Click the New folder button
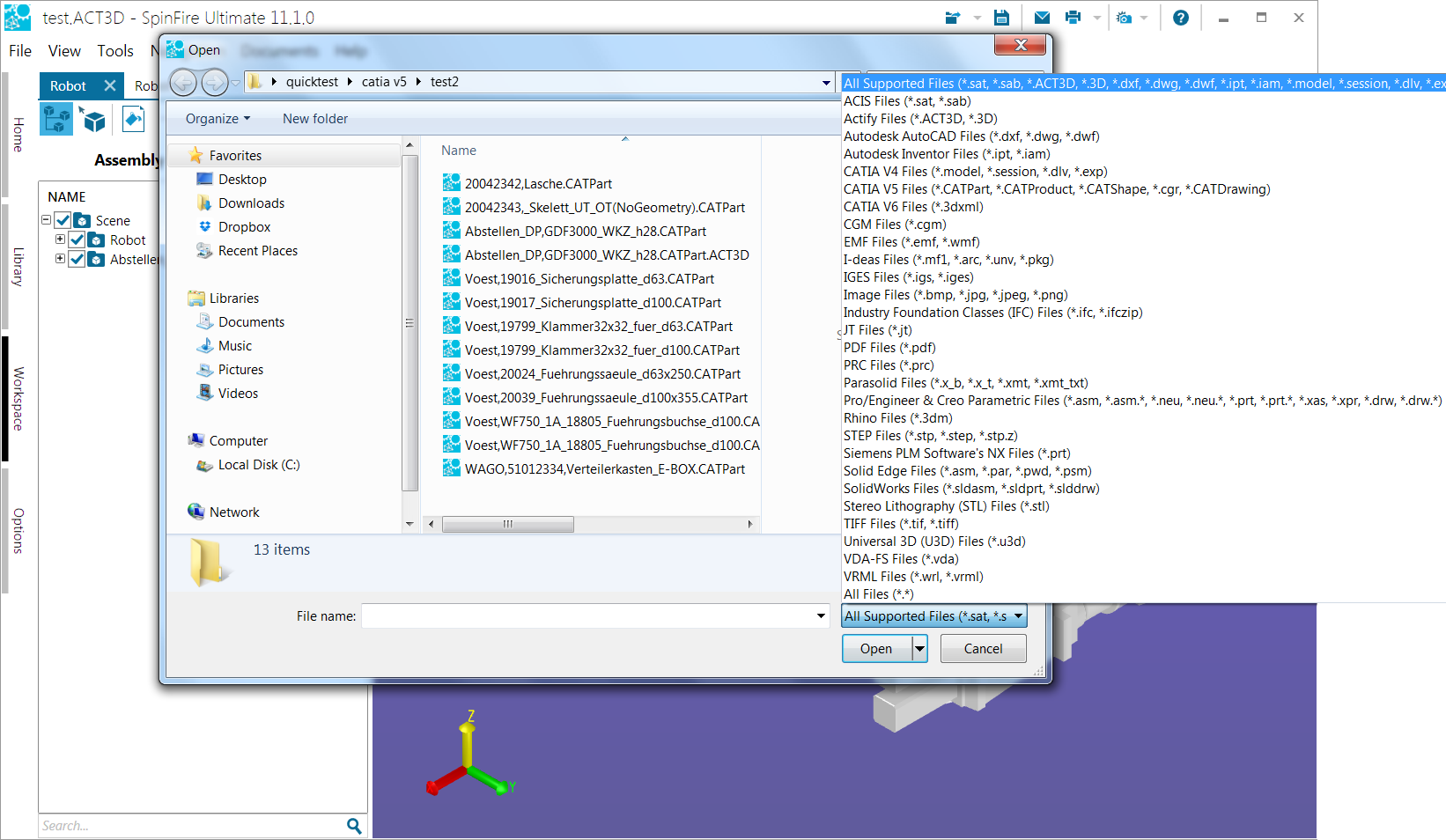 point(315,119)
